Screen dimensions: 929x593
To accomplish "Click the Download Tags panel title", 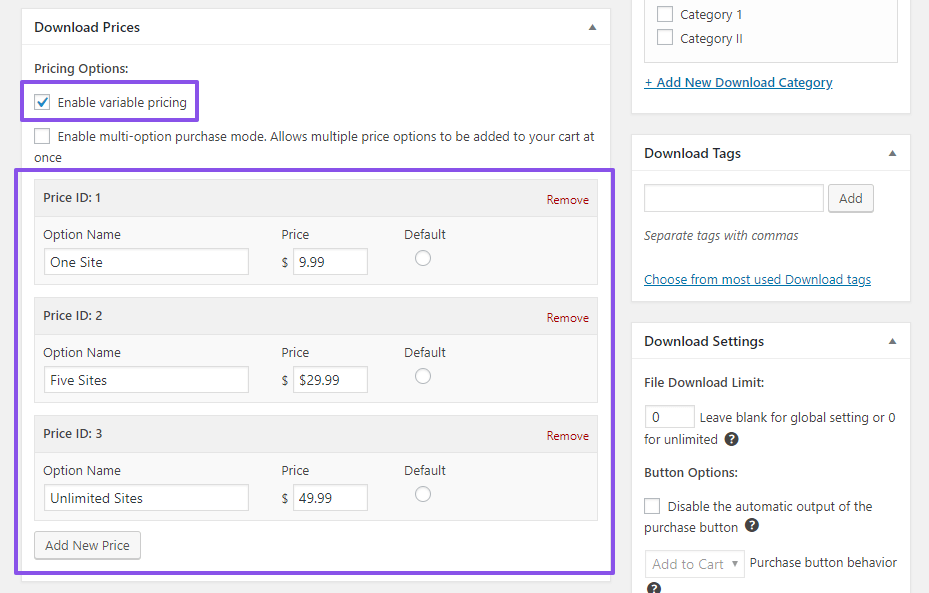I will point(693,153).
